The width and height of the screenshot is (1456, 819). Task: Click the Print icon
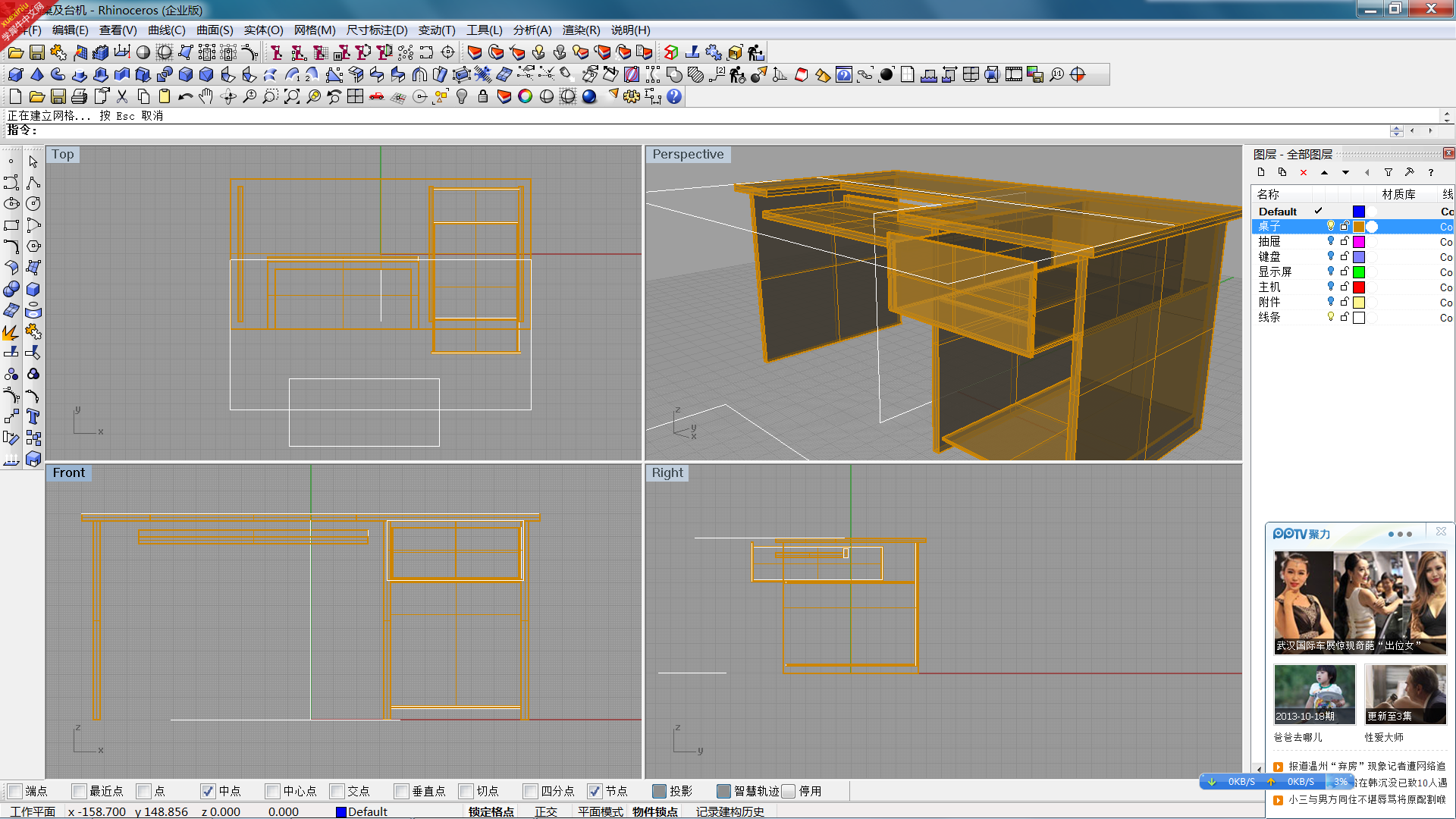(x=79, y=96)
